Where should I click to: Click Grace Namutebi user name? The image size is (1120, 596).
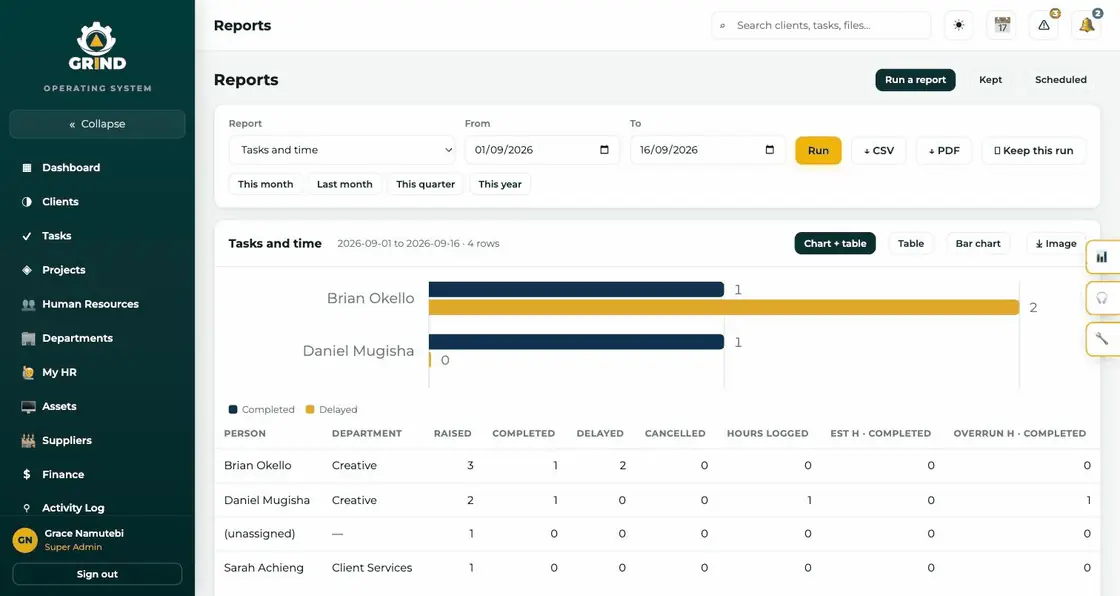tap(84, 534)
